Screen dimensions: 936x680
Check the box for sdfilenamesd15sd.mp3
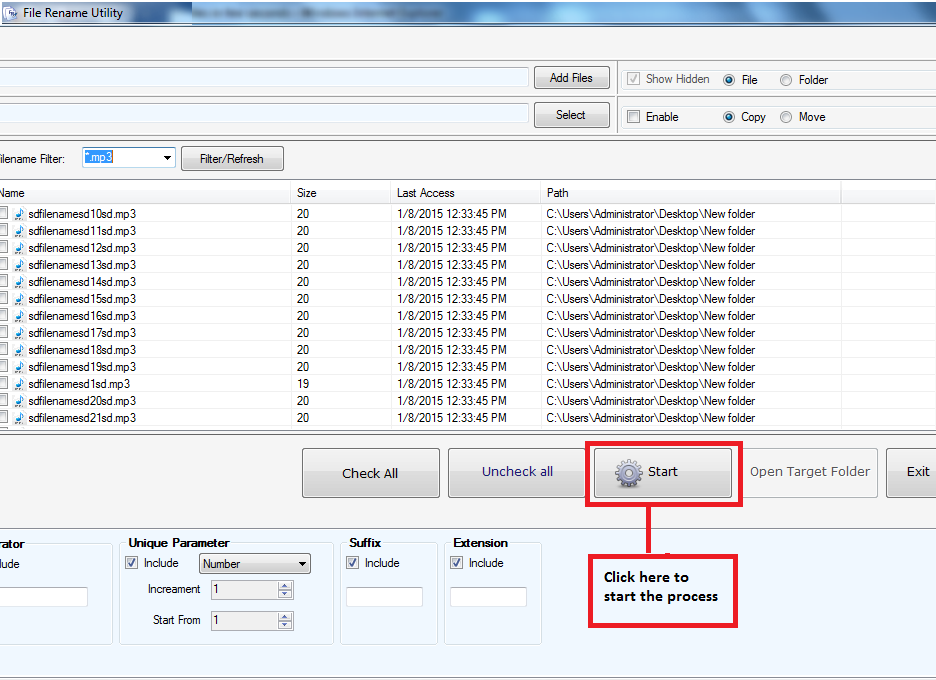pyautogui.click(x=3, y=299)
